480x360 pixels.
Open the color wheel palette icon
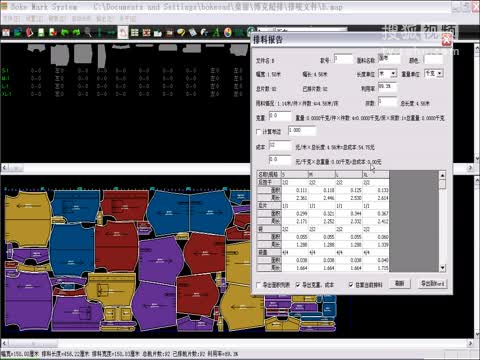point(228,32)
